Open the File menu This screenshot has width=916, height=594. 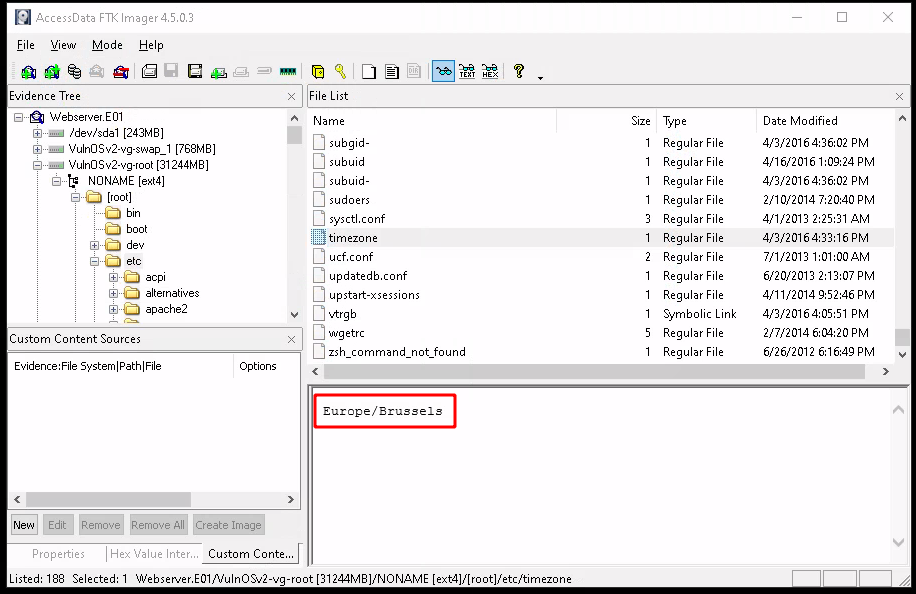26,45
